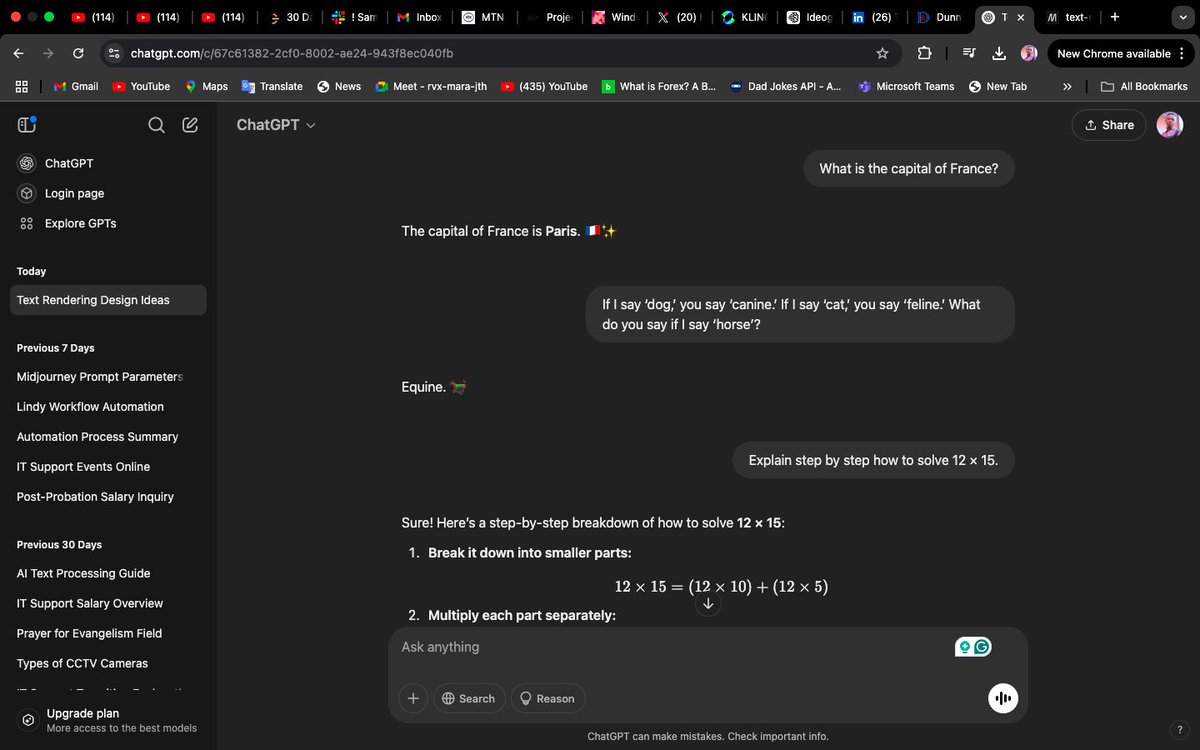This screenshot has width=1200, height=750.
Task: Click the Ask anything input field
Action: [600, 647]
